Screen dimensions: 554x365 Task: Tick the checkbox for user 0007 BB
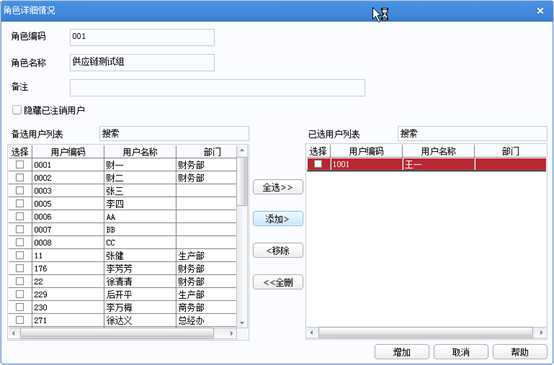[x=20, y=229]
